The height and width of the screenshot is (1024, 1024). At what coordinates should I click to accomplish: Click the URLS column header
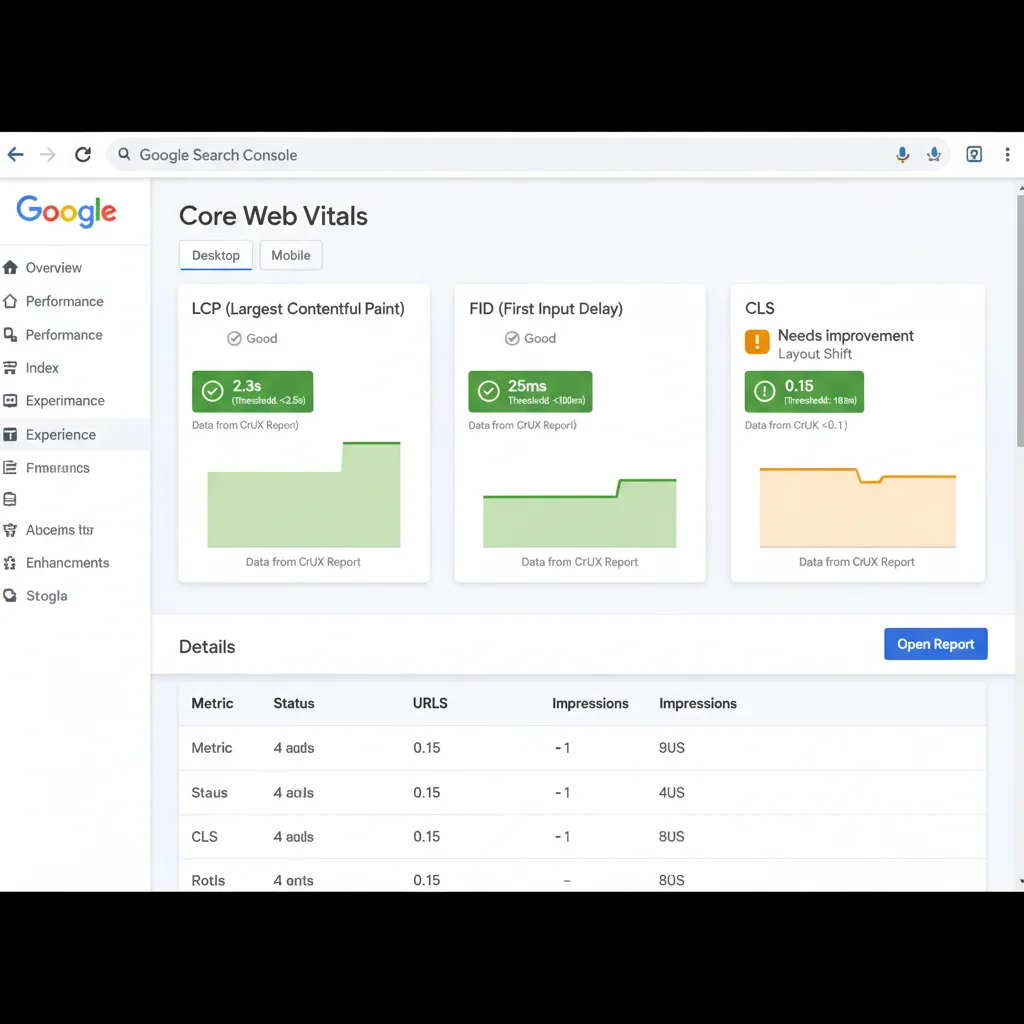point(430,703)
